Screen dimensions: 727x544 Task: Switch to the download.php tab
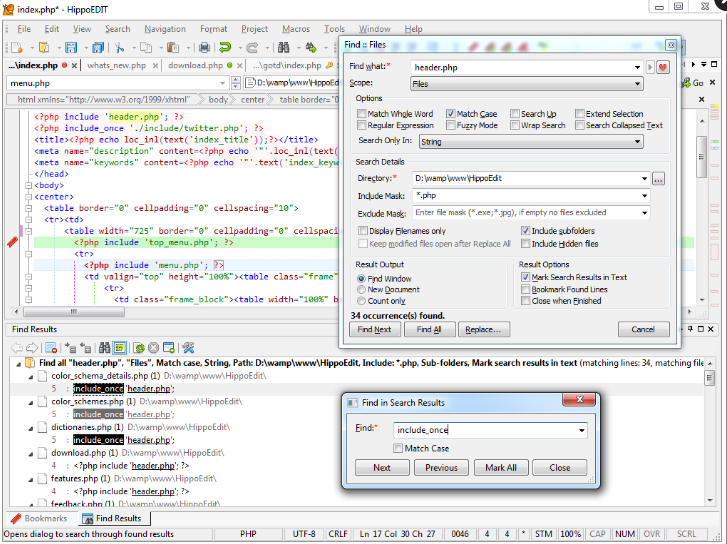[x=195, y=65]
